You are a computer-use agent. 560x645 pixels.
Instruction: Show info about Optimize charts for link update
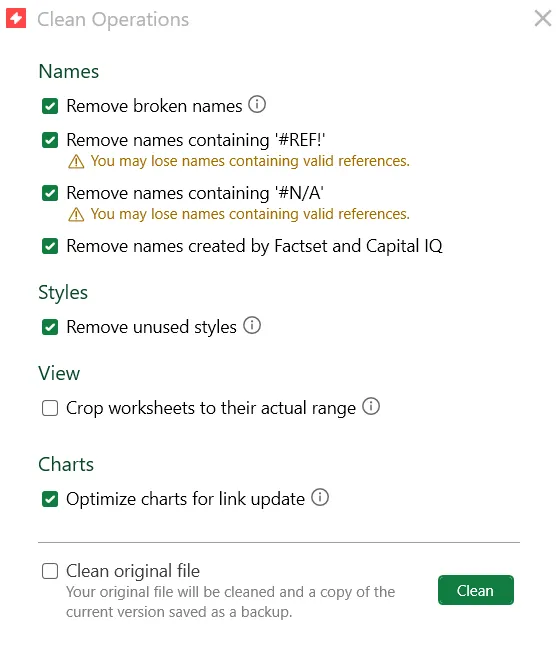tap(320, 497)
